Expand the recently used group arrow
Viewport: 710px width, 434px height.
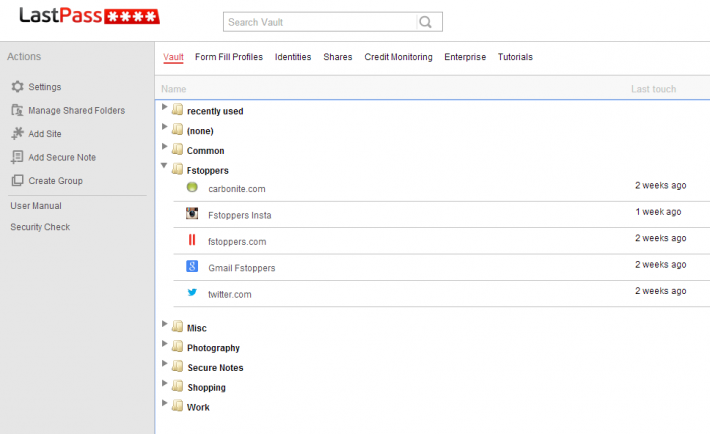(x=165, y=107)
